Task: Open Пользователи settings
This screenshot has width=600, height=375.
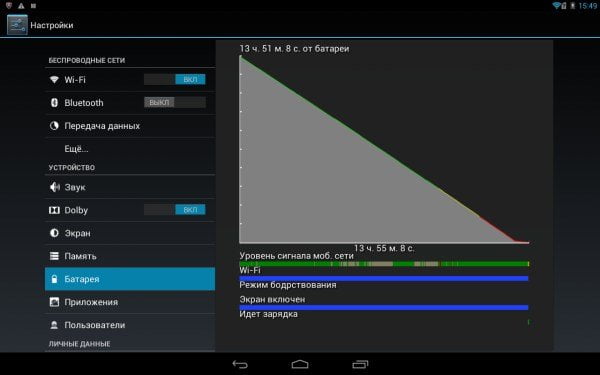Action: click(x=130, y=325)
